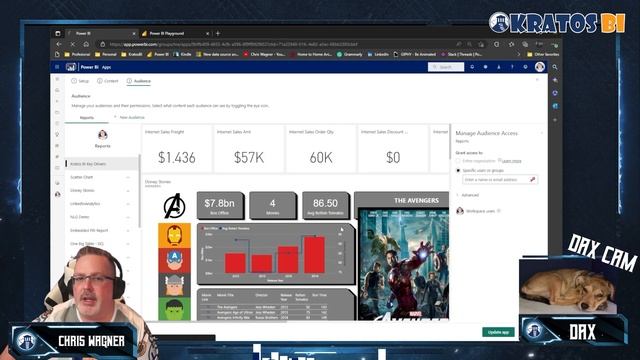Open the Apps breadcrumb link in header

107,67
